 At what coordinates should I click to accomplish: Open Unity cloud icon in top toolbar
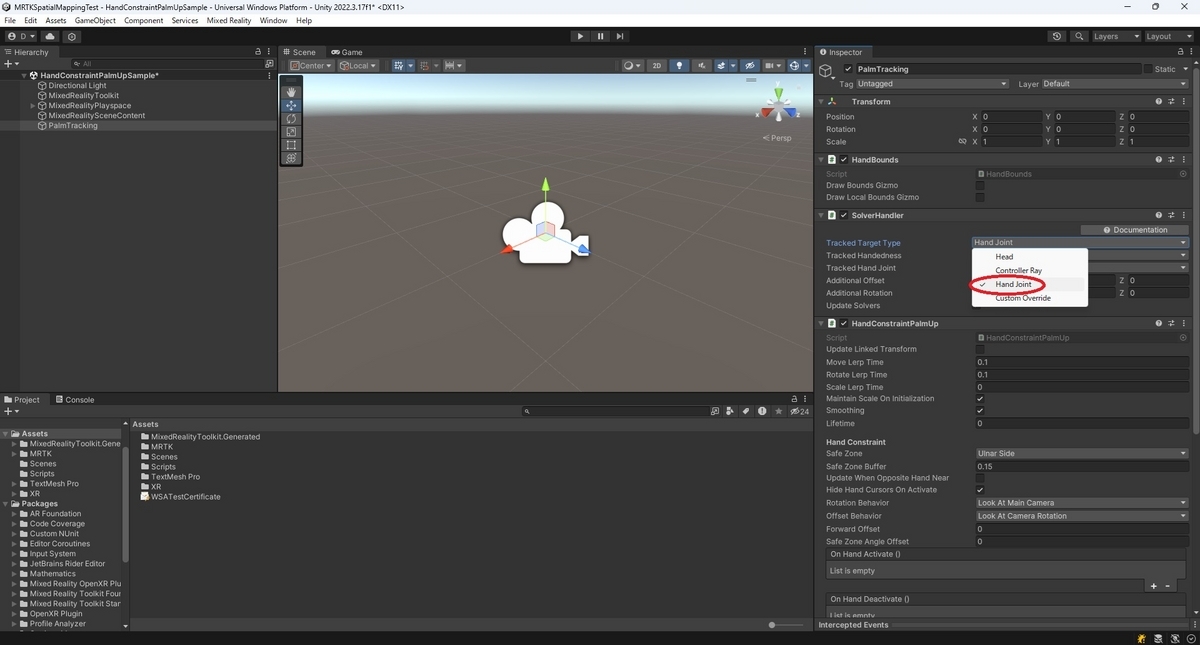click(50, 36)
